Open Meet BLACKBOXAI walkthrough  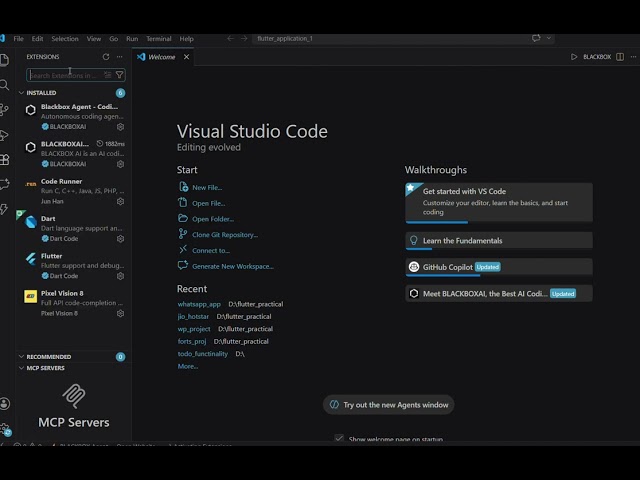[499, 293]
